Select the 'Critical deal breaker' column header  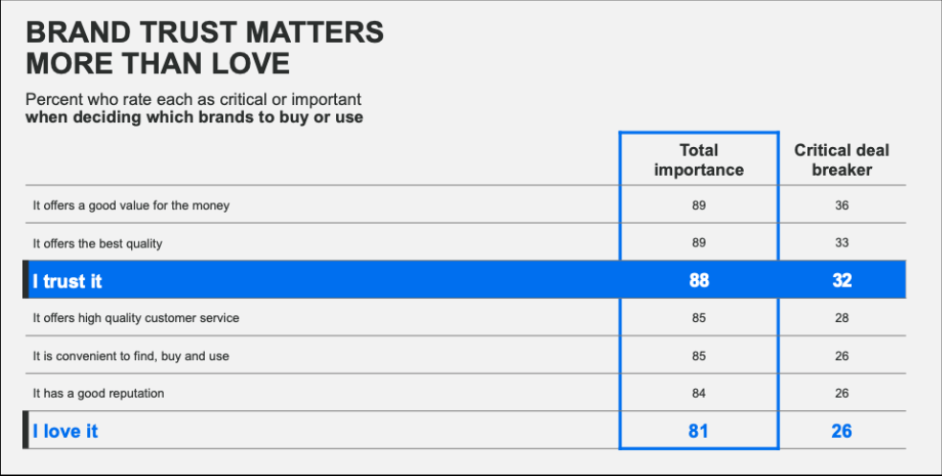point(842,160)
